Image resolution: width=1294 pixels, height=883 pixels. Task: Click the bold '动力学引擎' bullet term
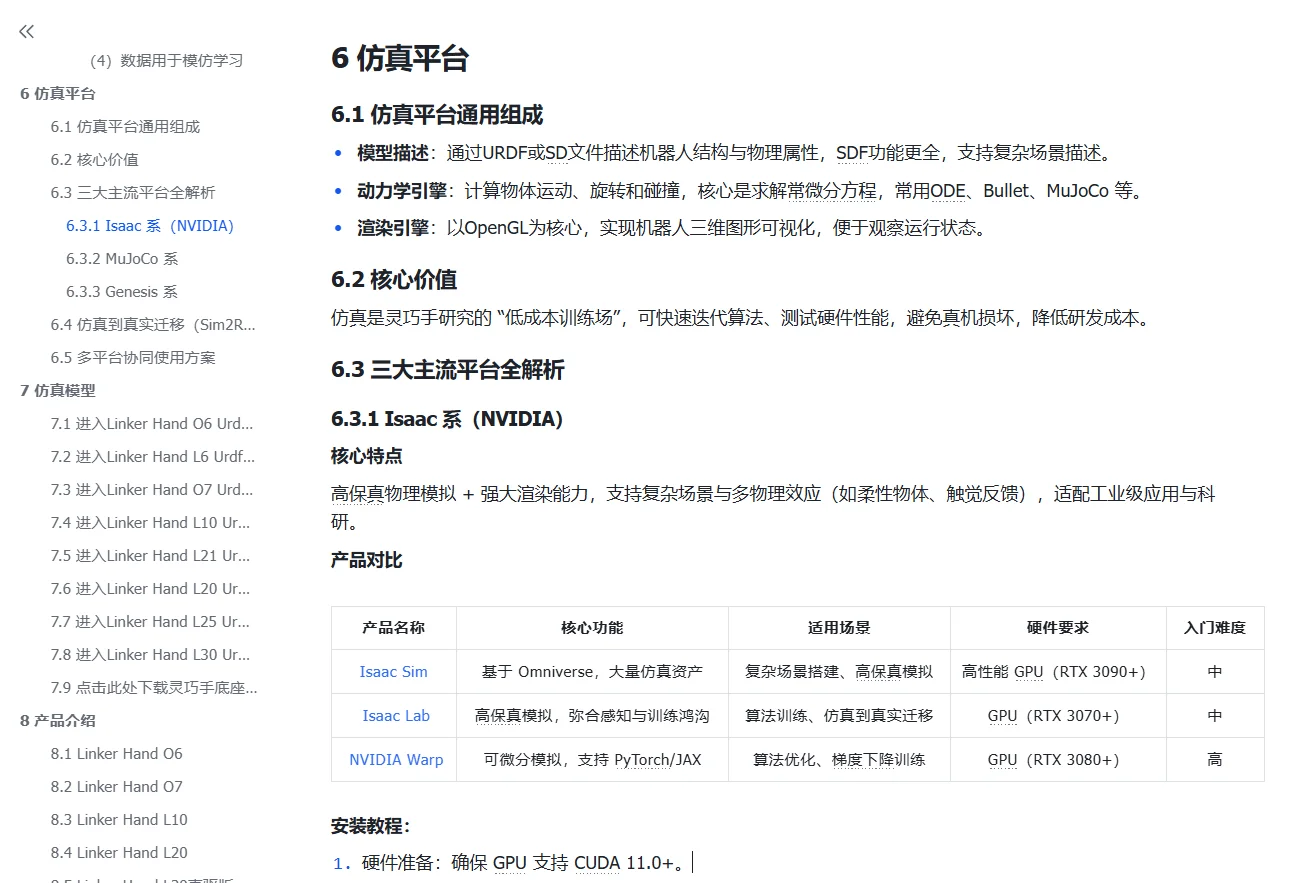point(402,190)
